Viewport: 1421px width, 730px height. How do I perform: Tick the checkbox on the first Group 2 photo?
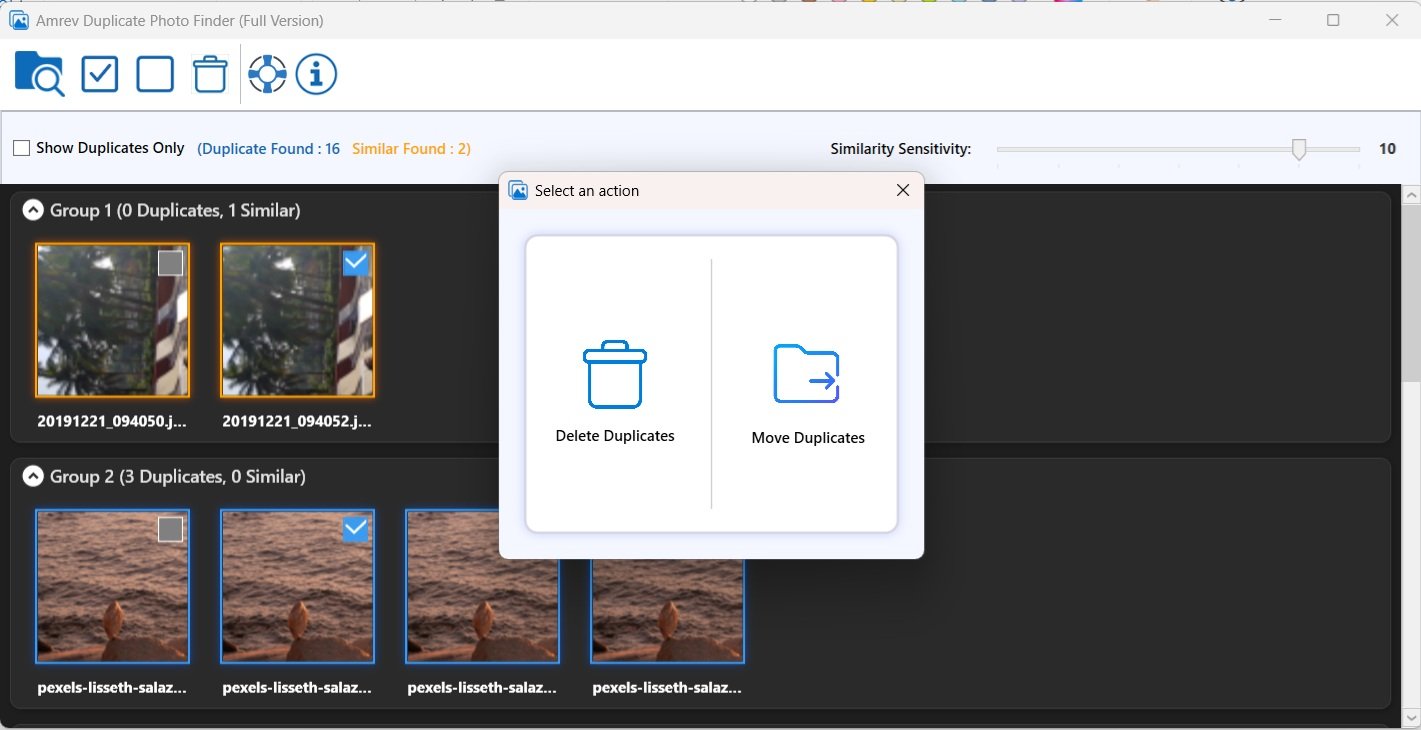[x=170, y=529]
